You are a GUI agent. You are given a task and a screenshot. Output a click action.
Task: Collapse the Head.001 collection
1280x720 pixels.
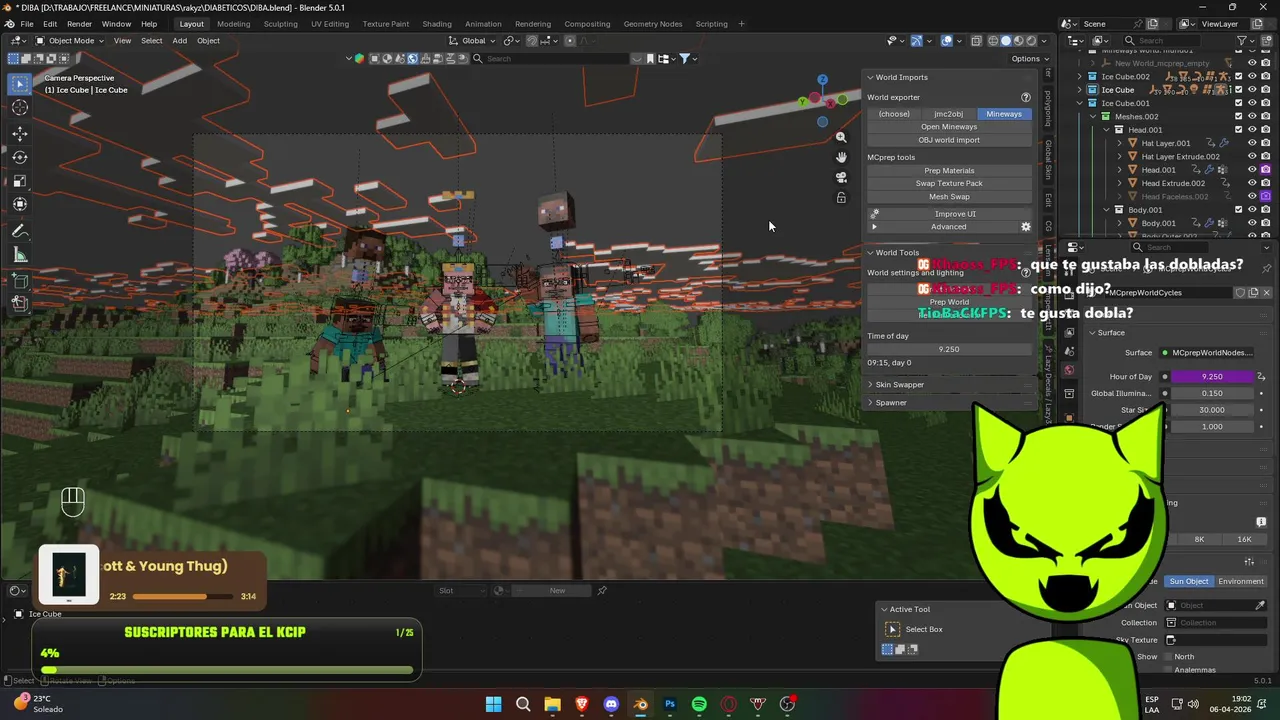click(x=1107, y=130)
